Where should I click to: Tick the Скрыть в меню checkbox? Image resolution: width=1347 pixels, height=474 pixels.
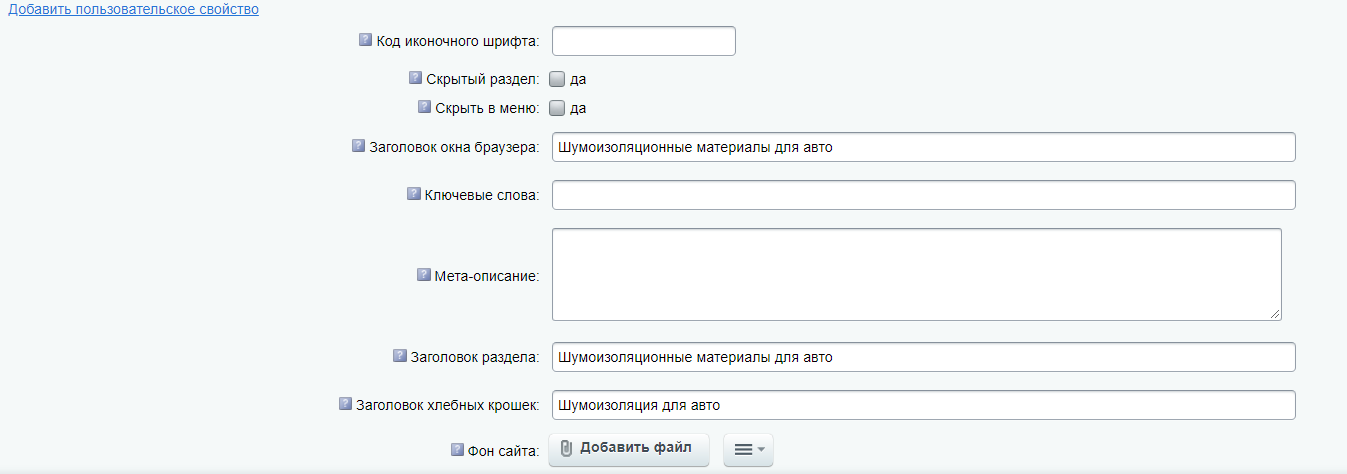558,108
